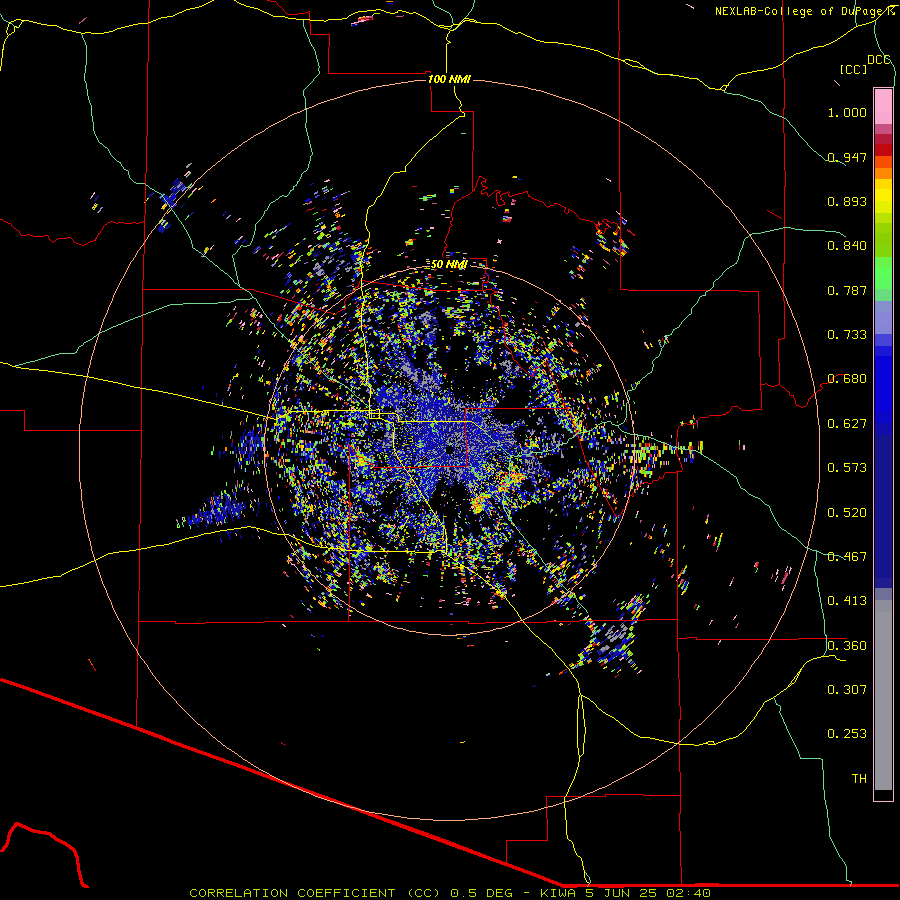This screenshot has height=900, width=900.
Task: Click the 0.520 scale value
Action: pyautogui.click(x=847, y=513)
